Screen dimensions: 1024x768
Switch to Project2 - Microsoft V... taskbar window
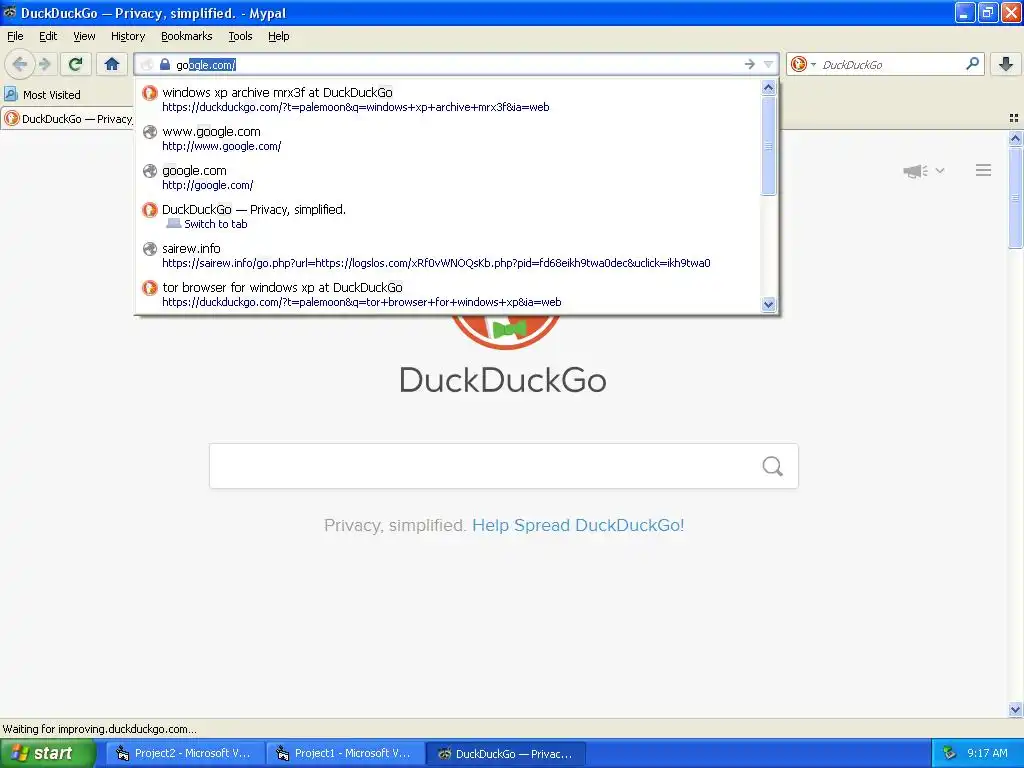(186, 754)
